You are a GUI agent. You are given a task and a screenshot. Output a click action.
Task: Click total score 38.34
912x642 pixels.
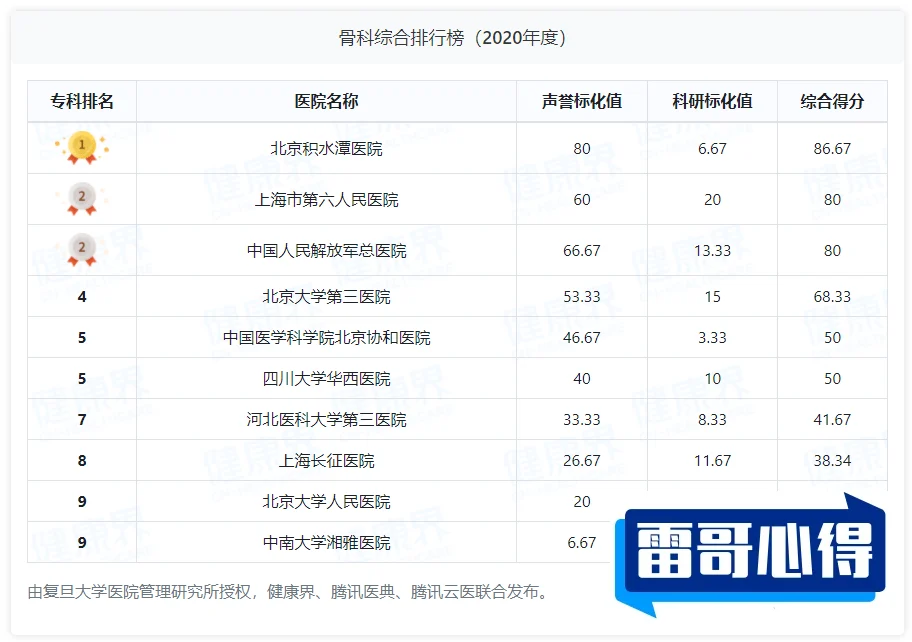pyautogui.click(x=832, y=461)
